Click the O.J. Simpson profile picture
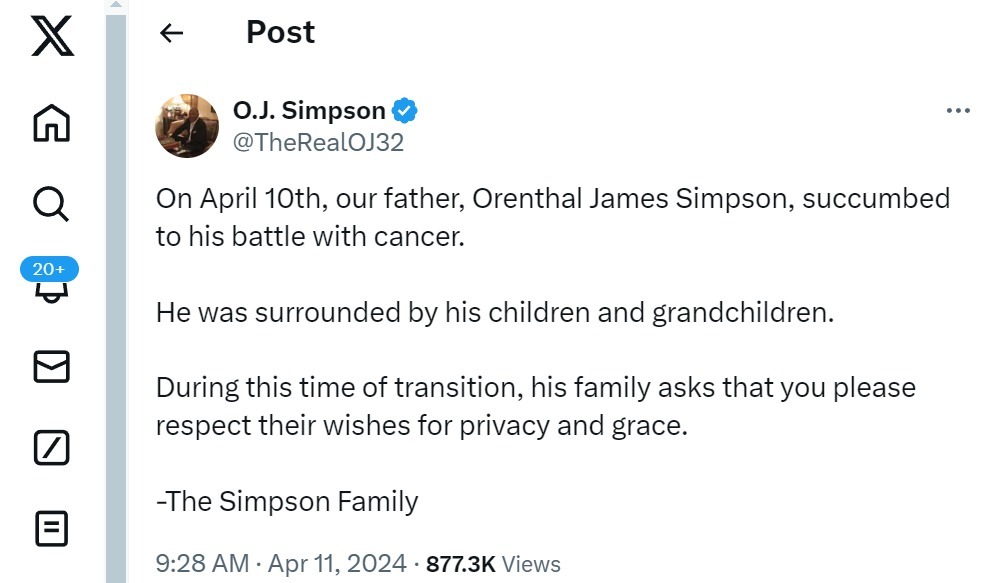This screenshot has width=997, height=583. point(187,126)
